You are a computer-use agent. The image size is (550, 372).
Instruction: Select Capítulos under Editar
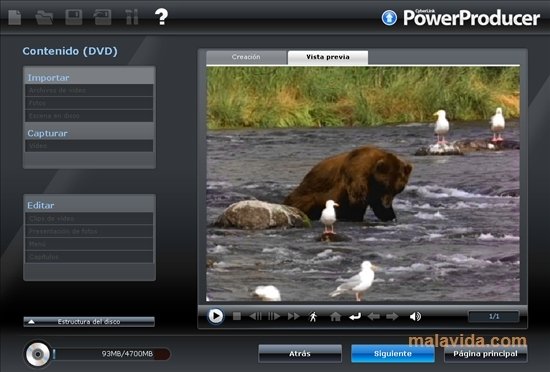click(x=89, y=257)
